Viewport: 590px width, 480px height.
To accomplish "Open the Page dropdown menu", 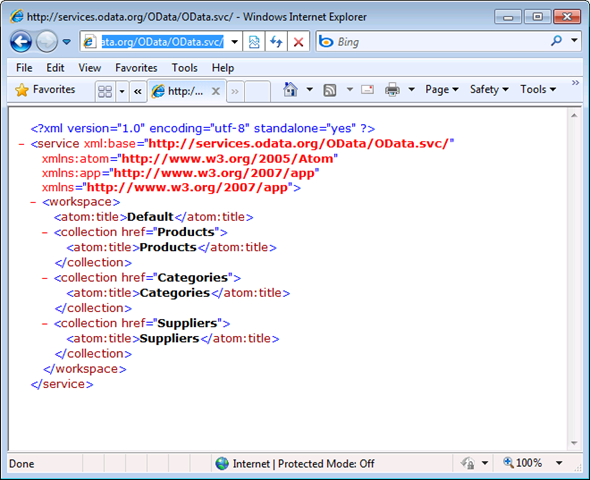I will click(x=441, y=90).
